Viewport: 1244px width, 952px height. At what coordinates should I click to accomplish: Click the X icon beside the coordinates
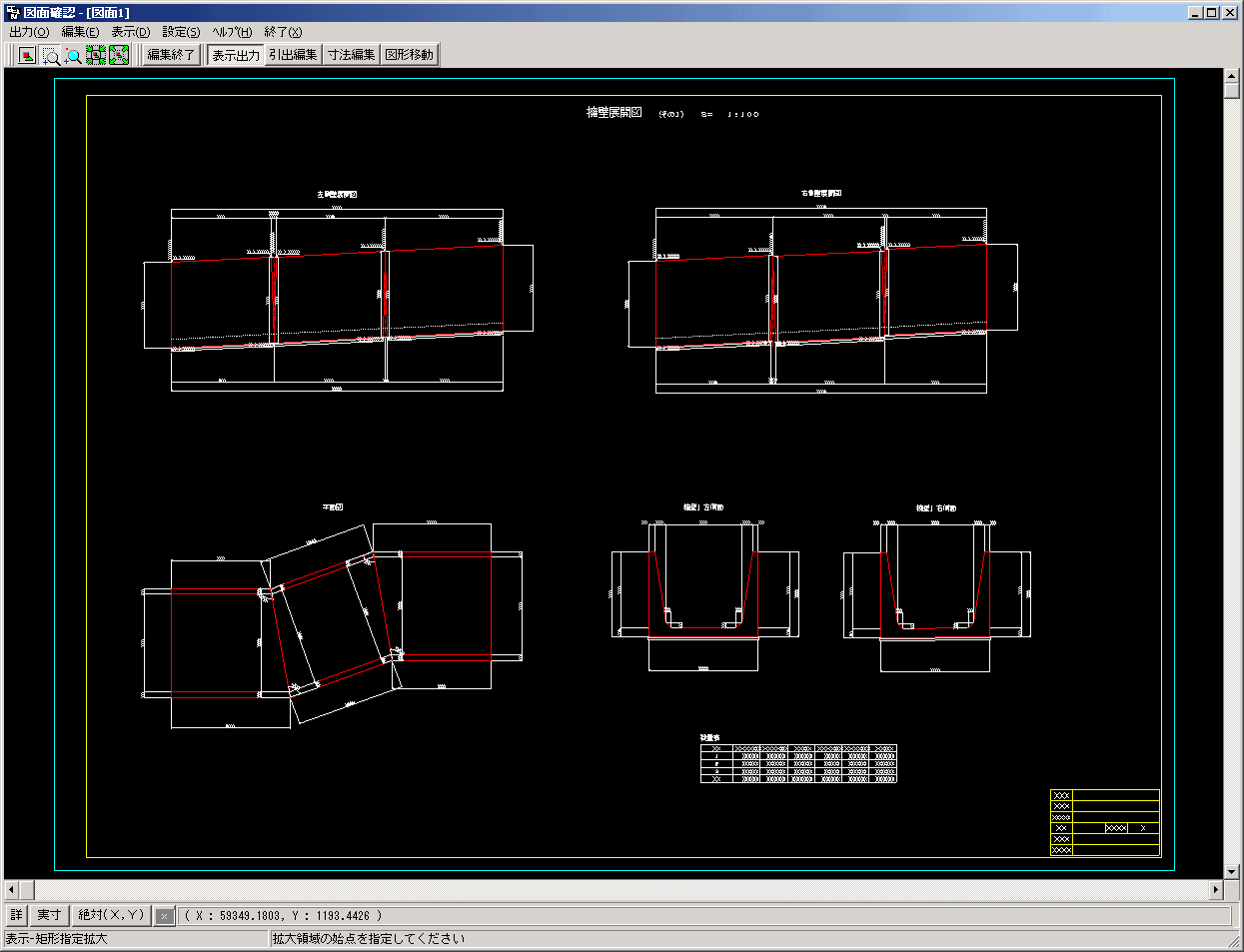[x=165, y=915]
